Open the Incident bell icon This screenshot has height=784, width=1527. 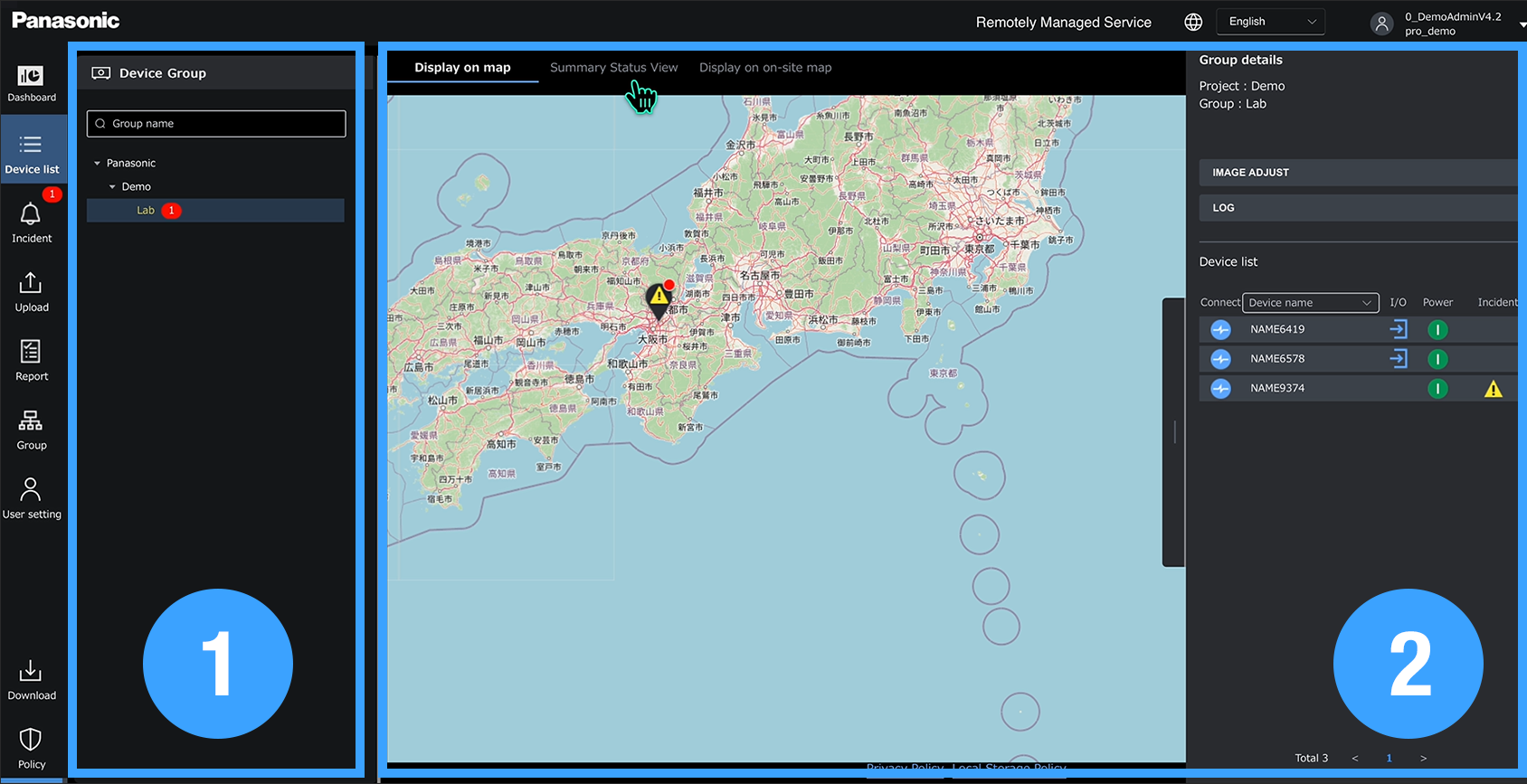pos(31,215)
